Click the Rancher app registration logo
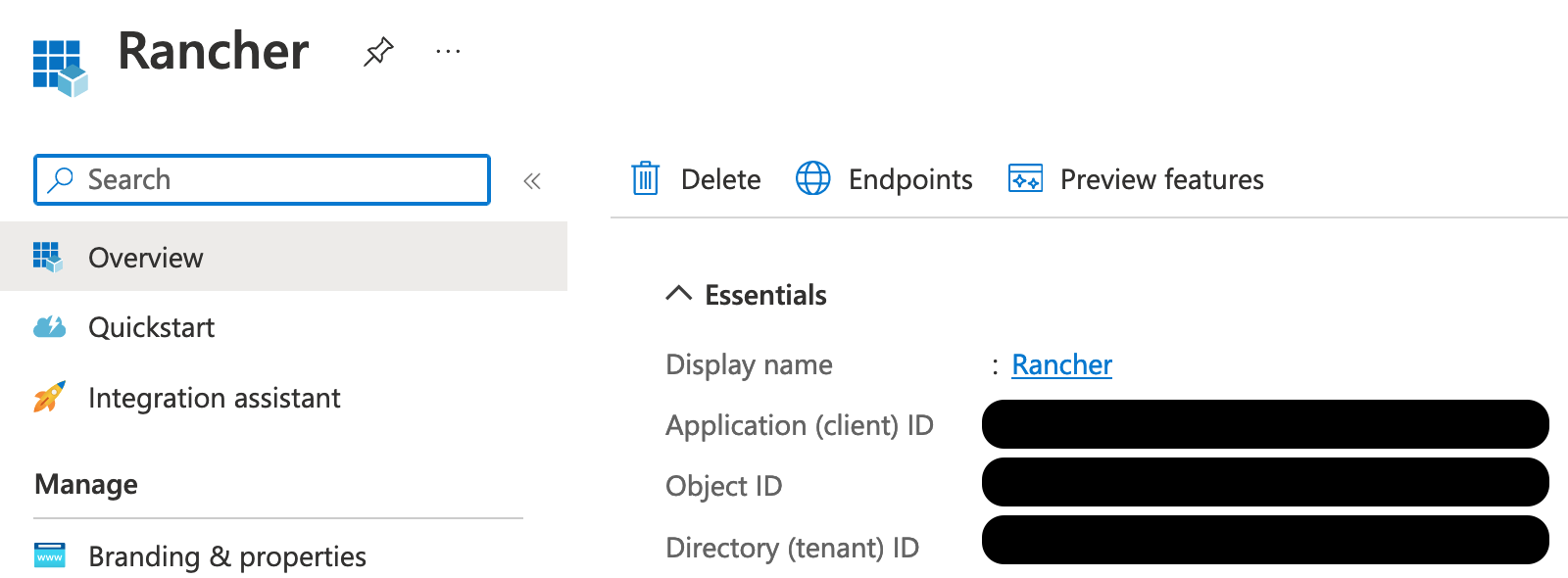This screenshot has width=1568, height=578. 60,68
